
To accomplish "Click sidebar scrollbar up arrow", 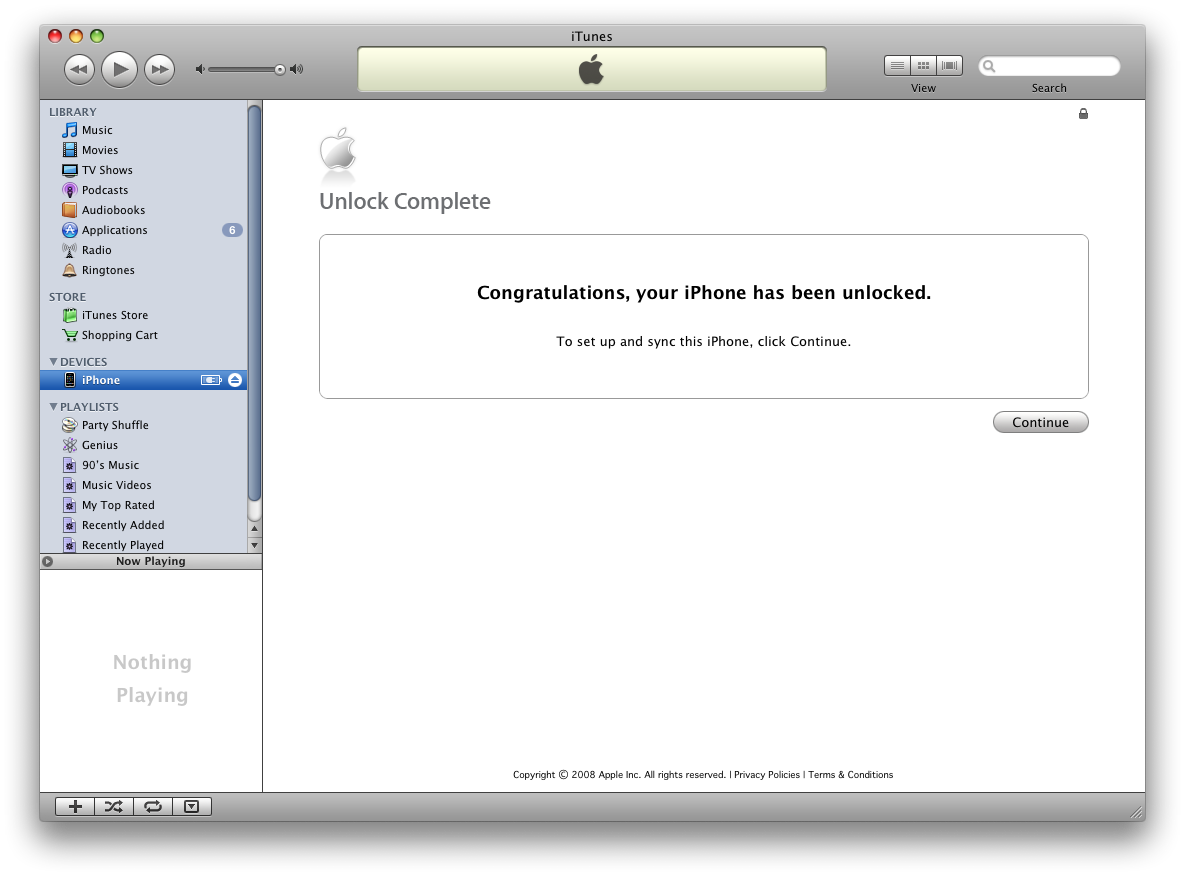I will coord(255,528).
